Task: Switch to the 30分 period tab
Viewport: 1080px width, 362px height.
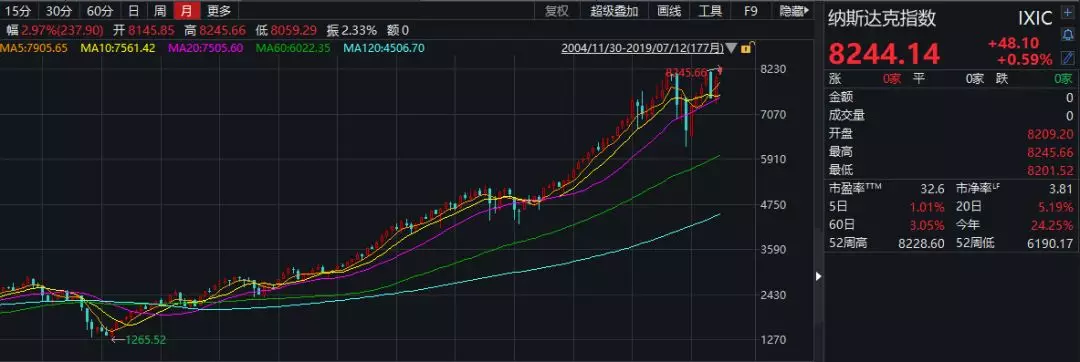Action: (x=59, y=11)
